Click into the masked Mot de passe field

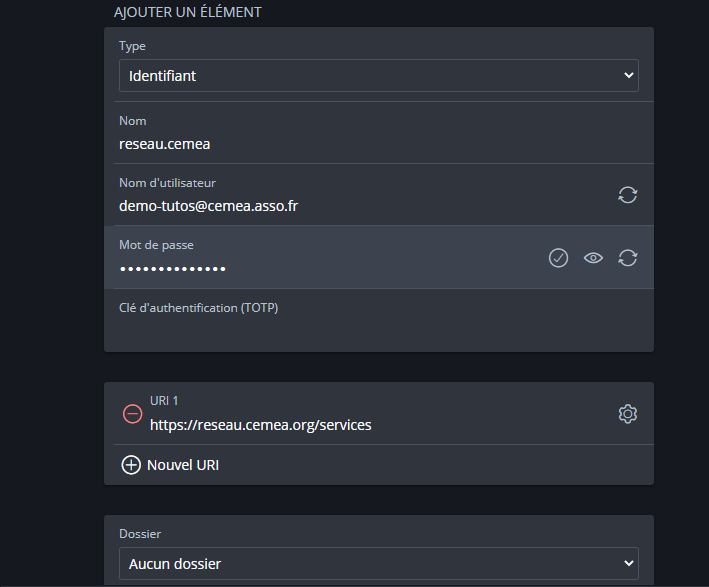coord(320,268)
